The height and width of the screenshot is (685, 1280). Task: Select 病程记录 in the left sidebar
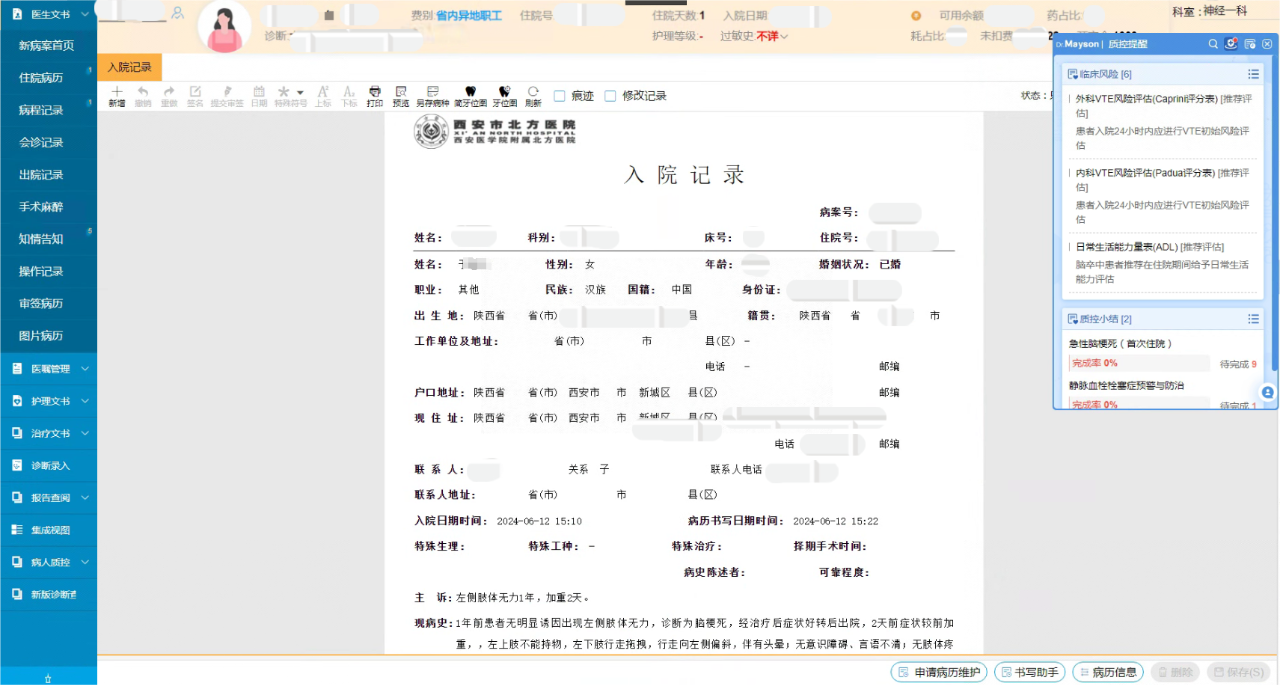[40, 110]
